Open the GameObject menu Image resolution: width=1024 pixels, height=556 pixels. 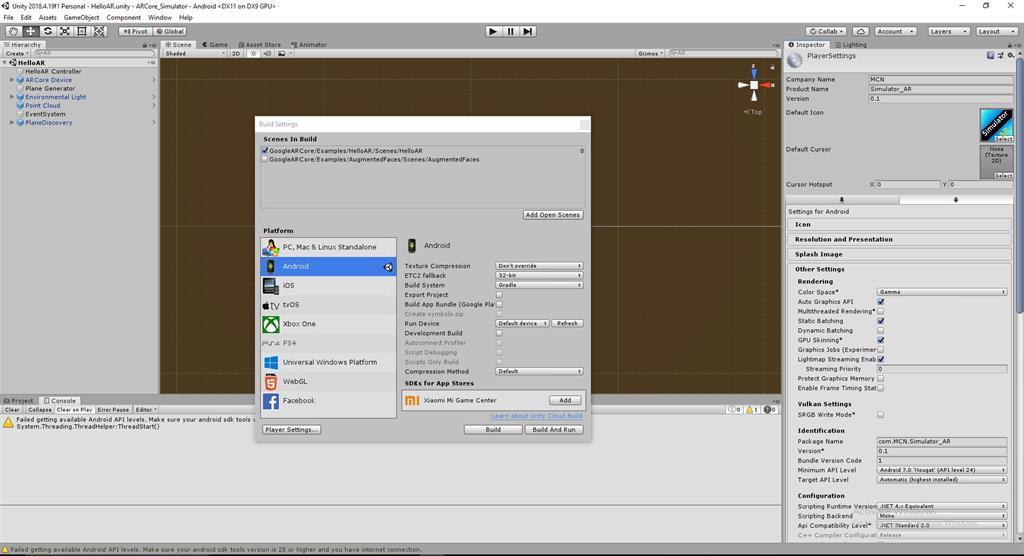click(x=82, y=18)
